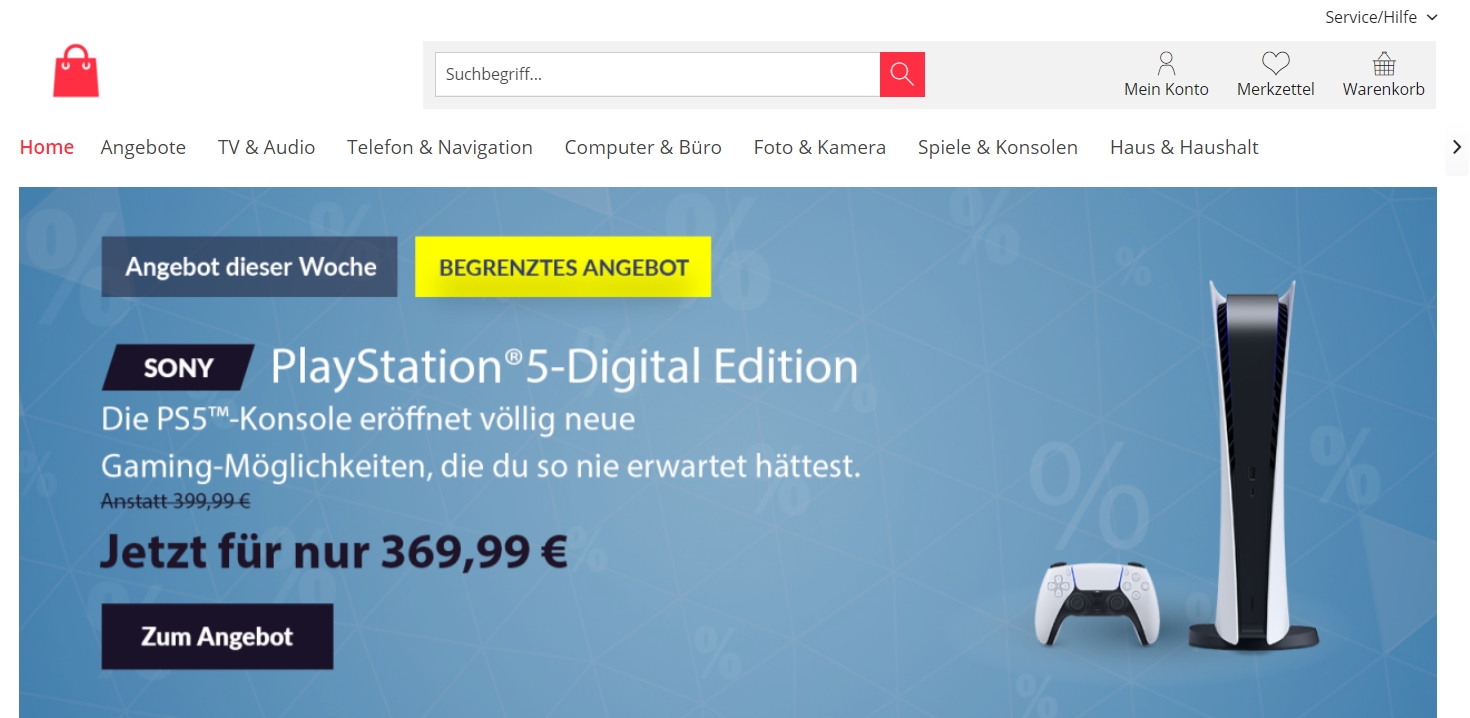Viewport: 1470px width, 718px height.
Task: Open Mein Konto user icon
Action: click(1166, 64)
